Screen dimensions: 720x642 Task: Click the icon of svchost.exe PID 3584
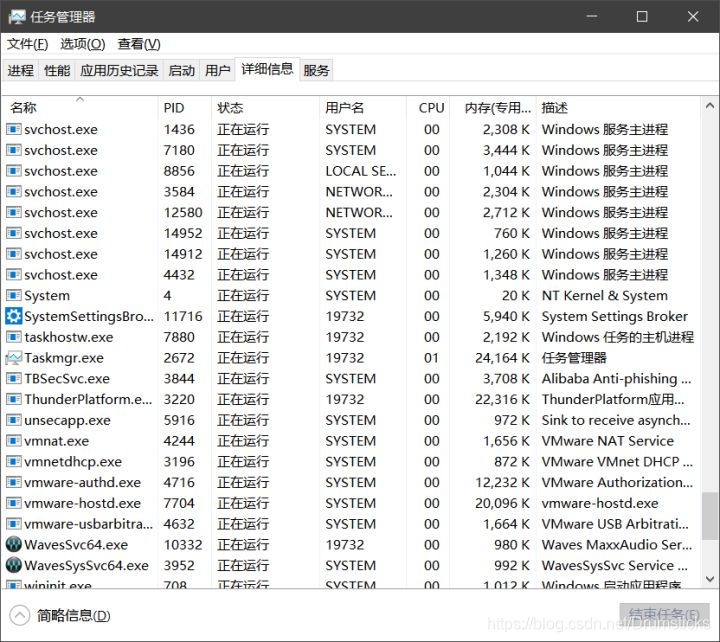point(14,191)
